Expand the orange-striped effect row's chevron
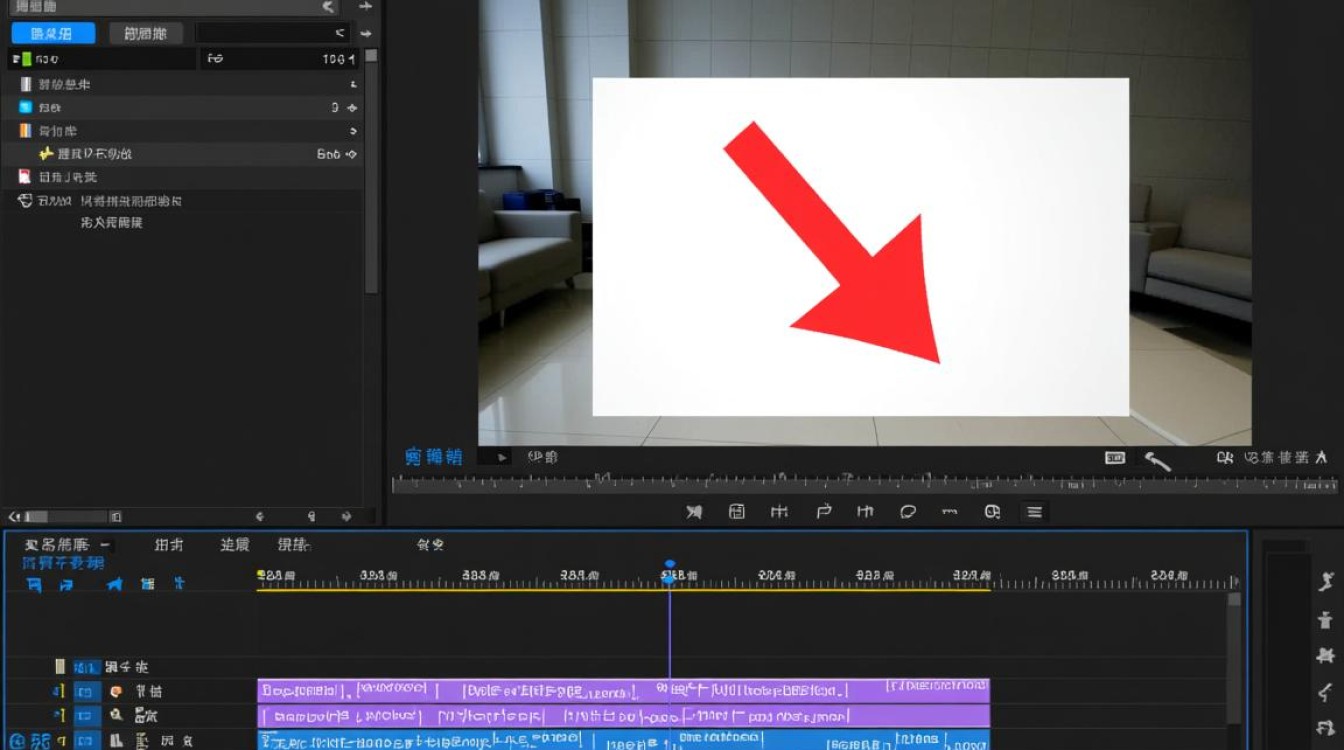Screen dimensions: 1344x750 click(x=353, y=131)
